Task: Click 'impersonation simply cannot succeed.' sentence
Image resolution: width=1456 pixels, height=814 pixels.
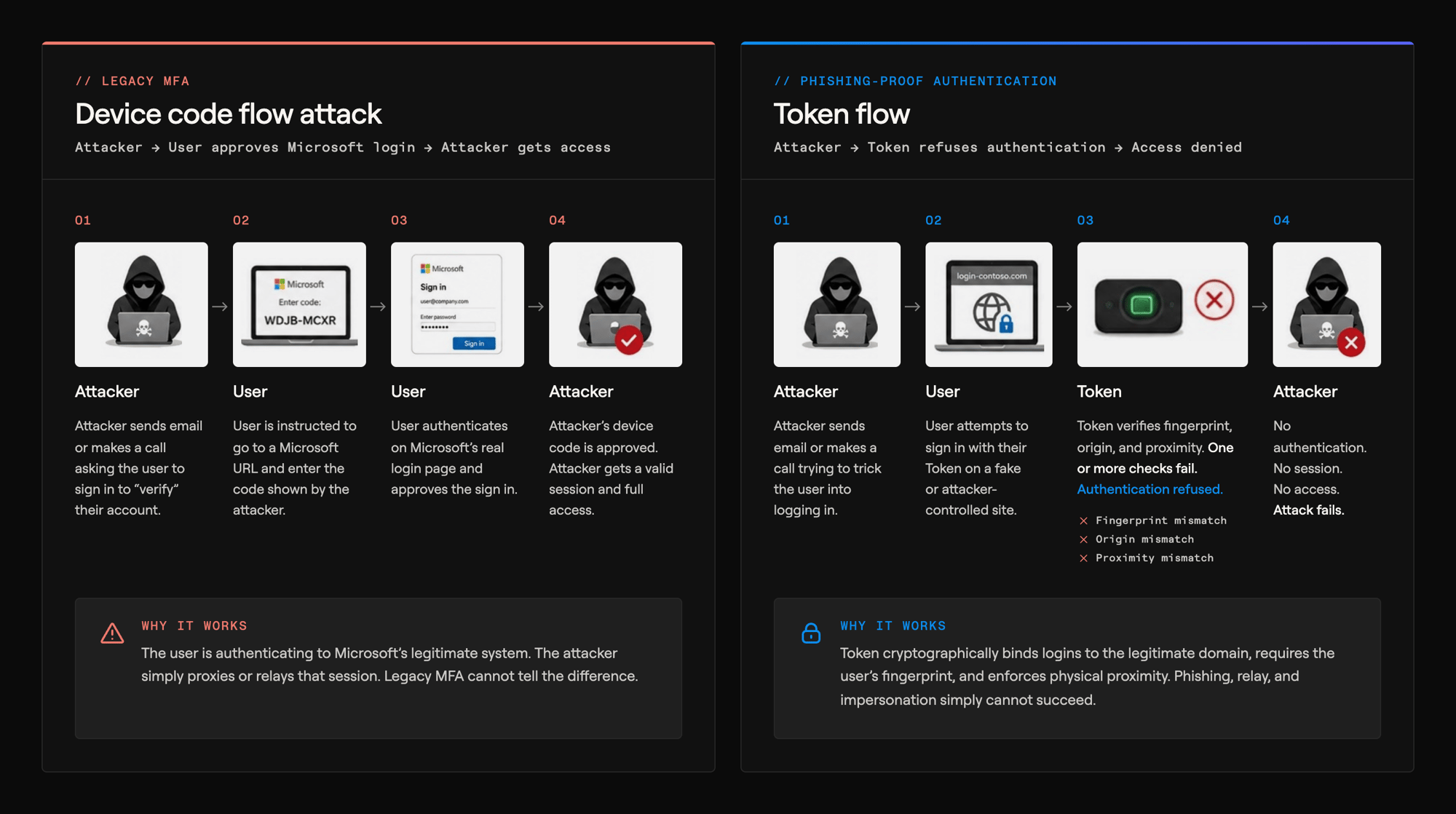Action: [968, 700]
